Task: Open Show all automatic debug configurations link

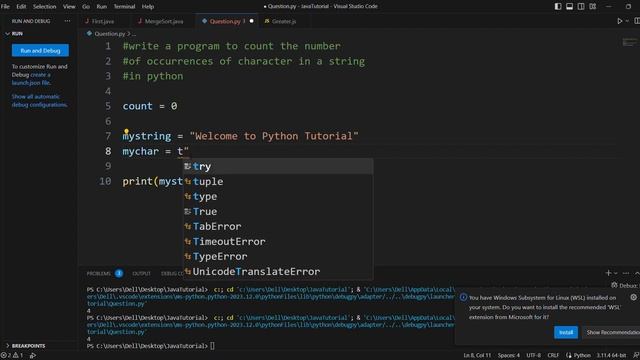Action: click(x=39, y=100)
